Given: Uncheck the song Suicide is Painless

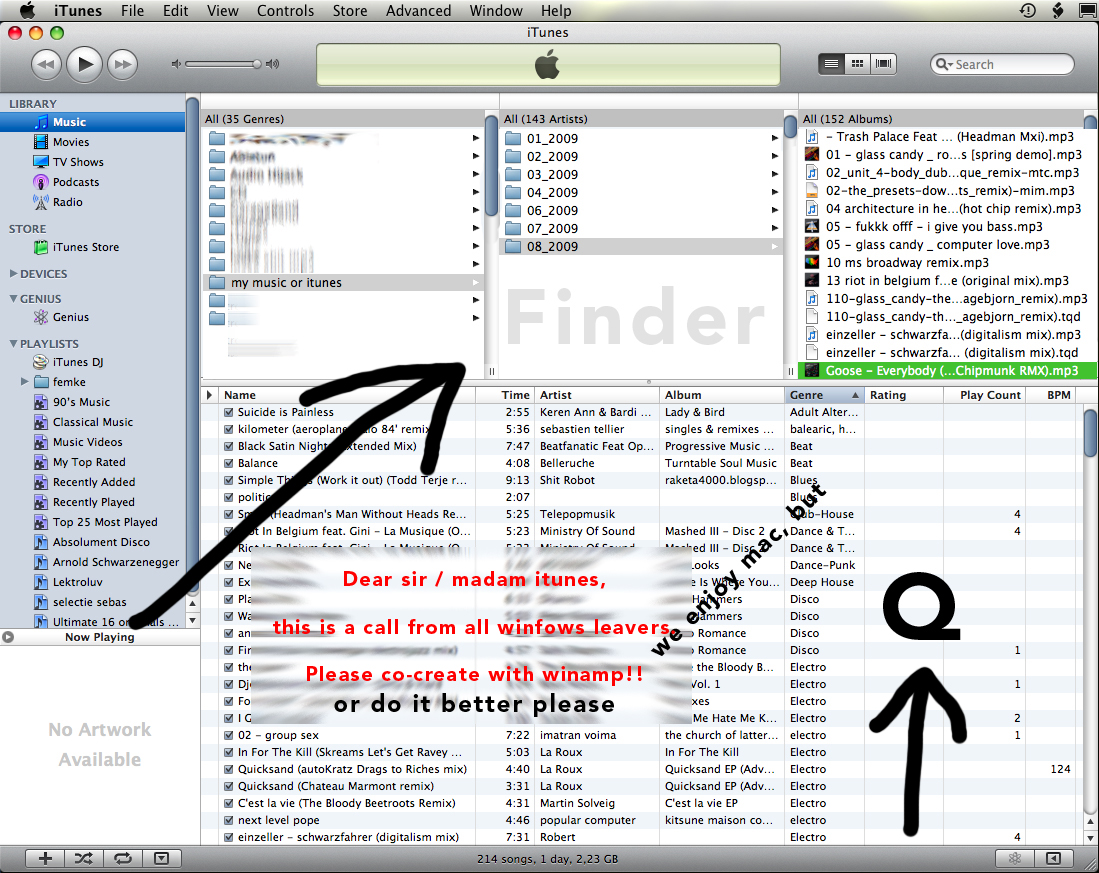Looking at the screenshot, I should 228,413.
